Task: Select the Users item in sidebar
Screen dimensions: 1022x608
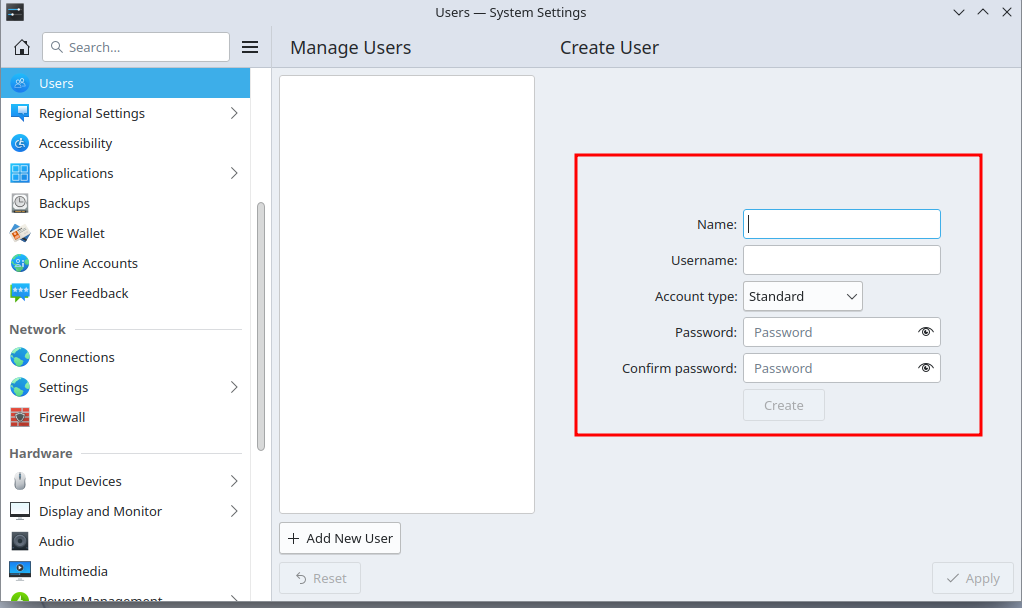Action: click(x=56, y=83)
